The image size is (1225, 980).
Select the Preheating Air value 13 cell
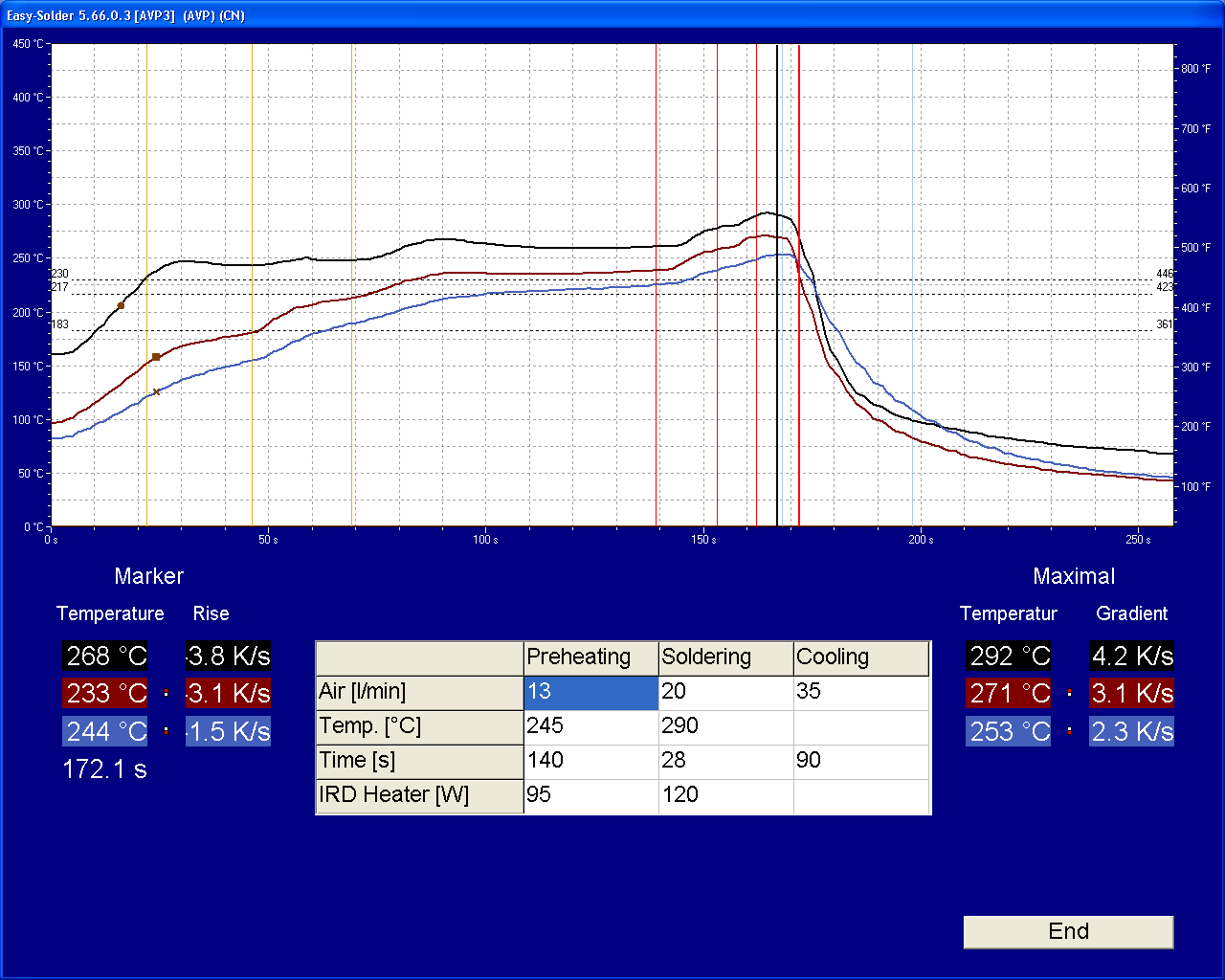point(591,692)
